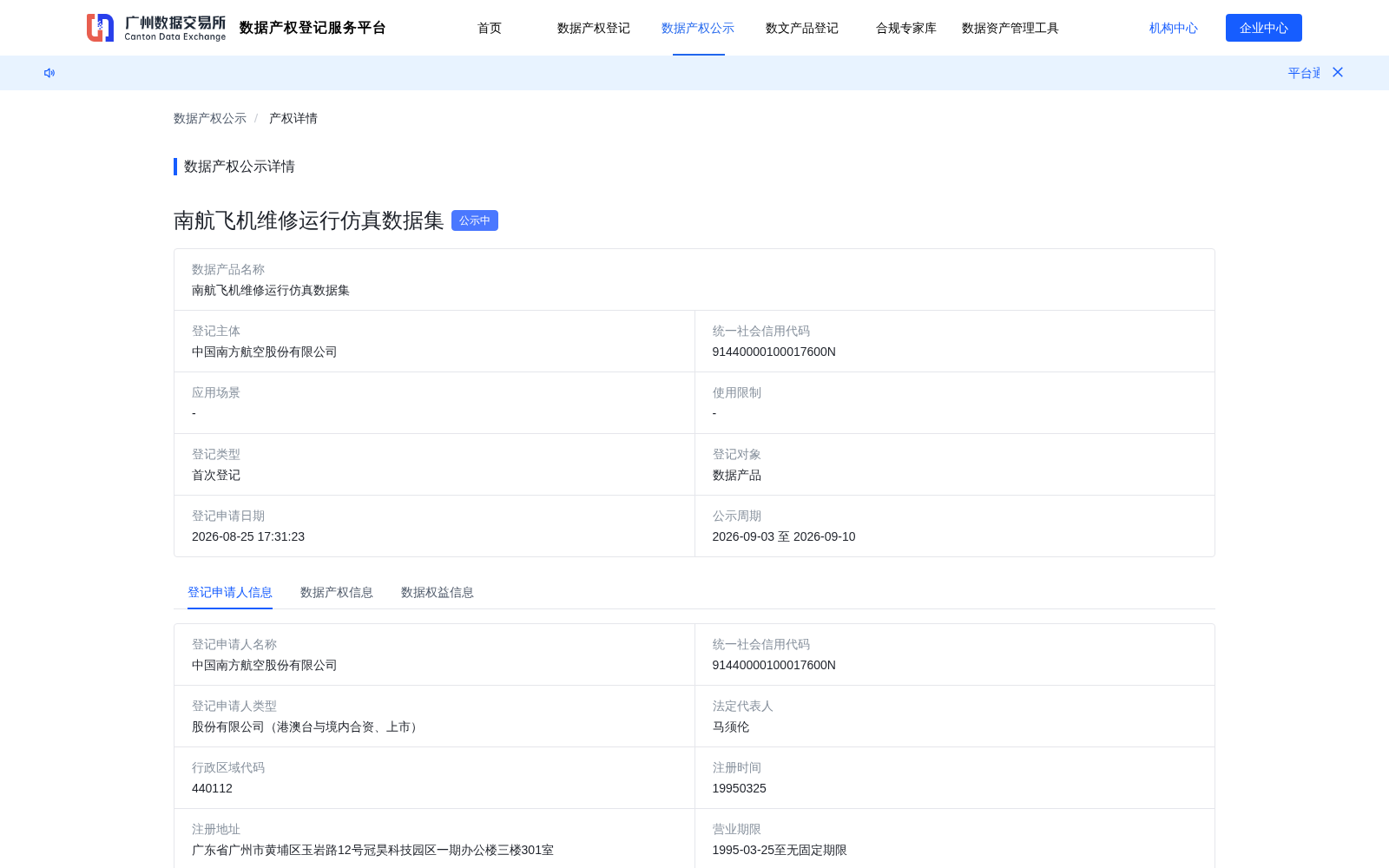
Task: Switch to the 数据权益信息 tab
Action: 438,592
